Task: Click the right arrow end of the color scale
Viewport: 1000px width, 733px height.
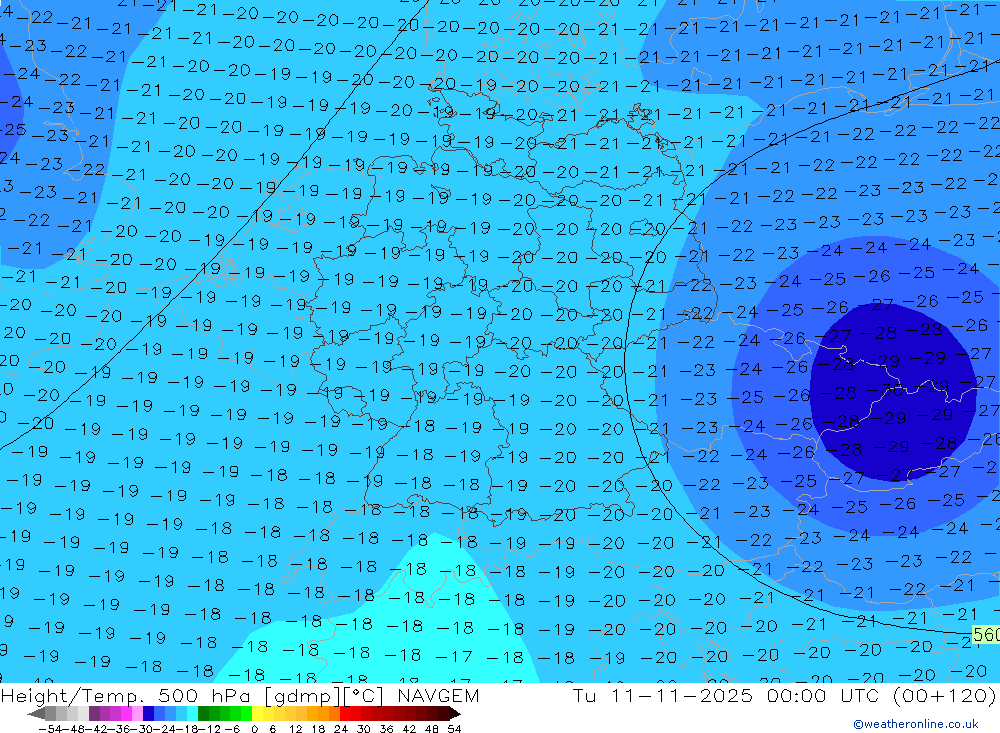Action: coord(455,713)
